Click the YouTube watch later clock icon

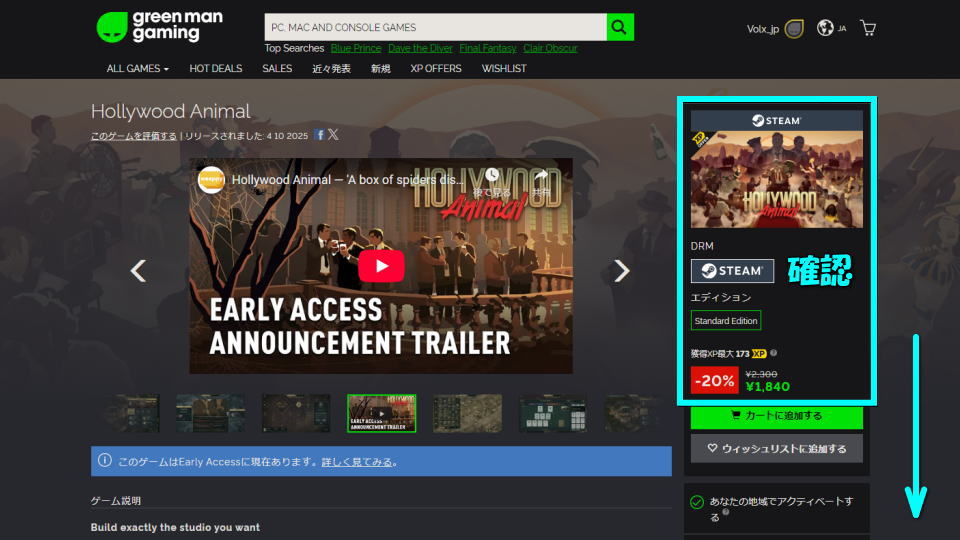coord(492,175)
